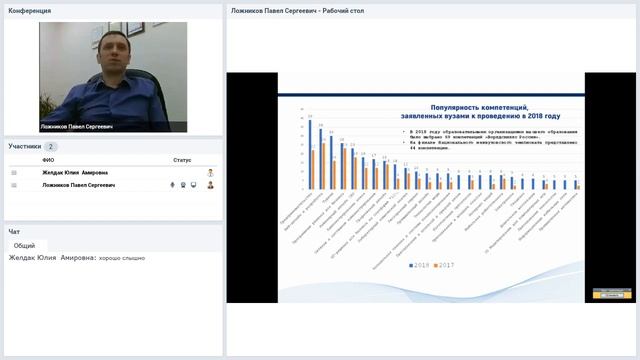Click the Конференция panel title
This screenshot has height=360, width=640.
click(x=30, y=11)
